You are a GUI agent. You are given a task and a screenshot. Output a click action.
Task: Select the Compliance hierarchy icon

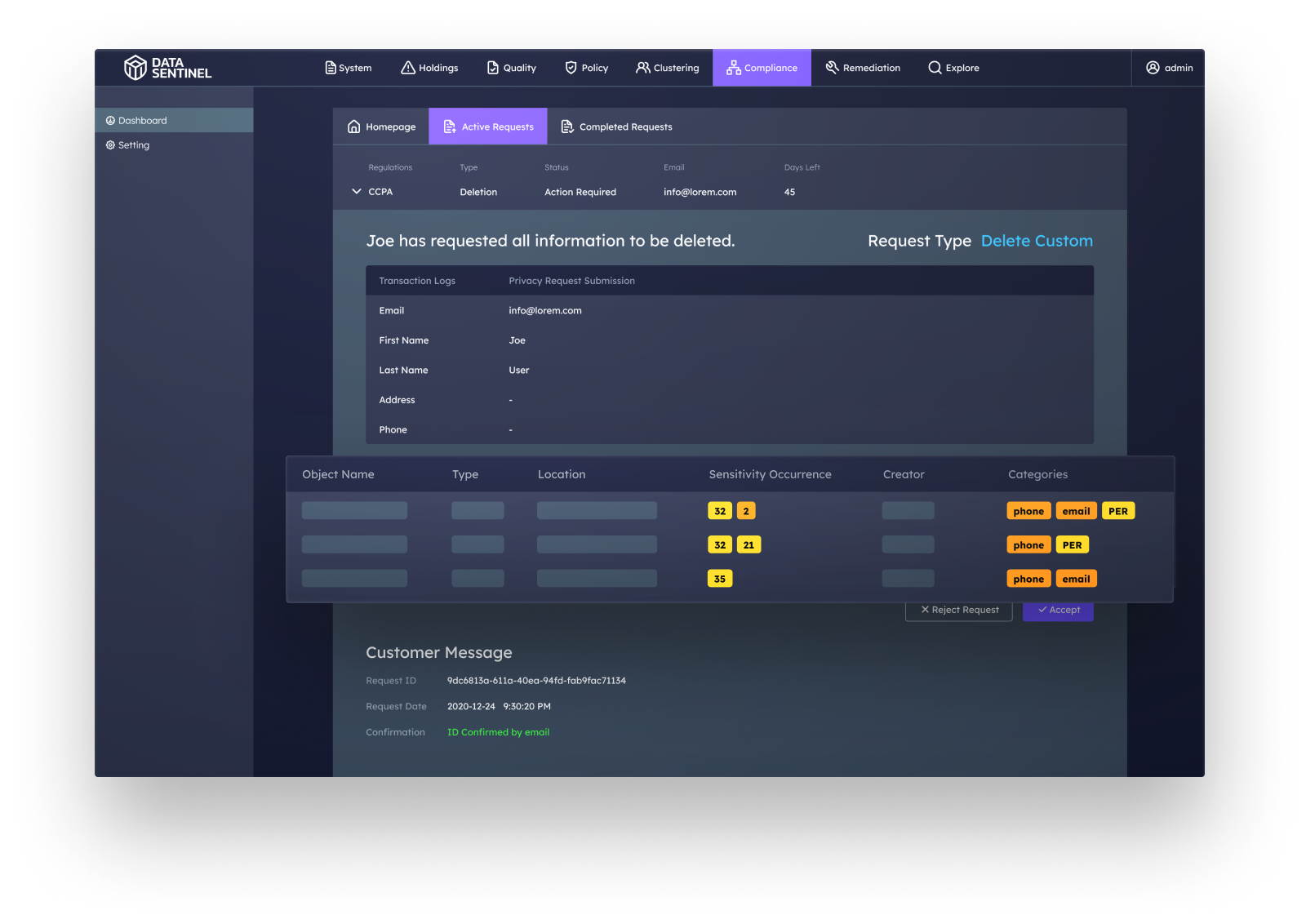[x=734, y=68]
